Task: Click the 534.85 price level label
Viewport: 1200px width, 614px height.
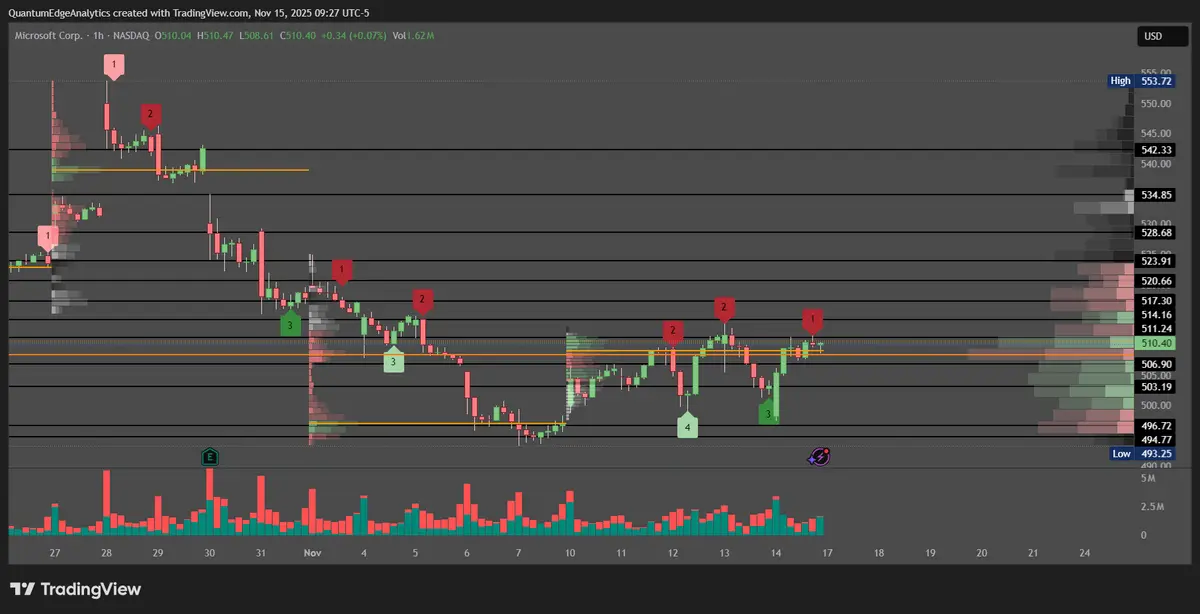Action: [1156, 195]
